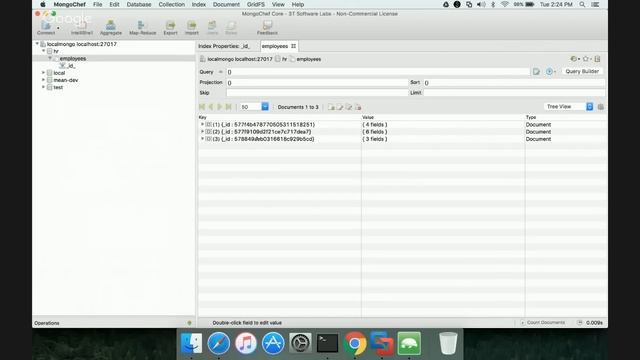Click the edit document icon
The width and height of the screenshot is (640, 360).
coord(340,107)
